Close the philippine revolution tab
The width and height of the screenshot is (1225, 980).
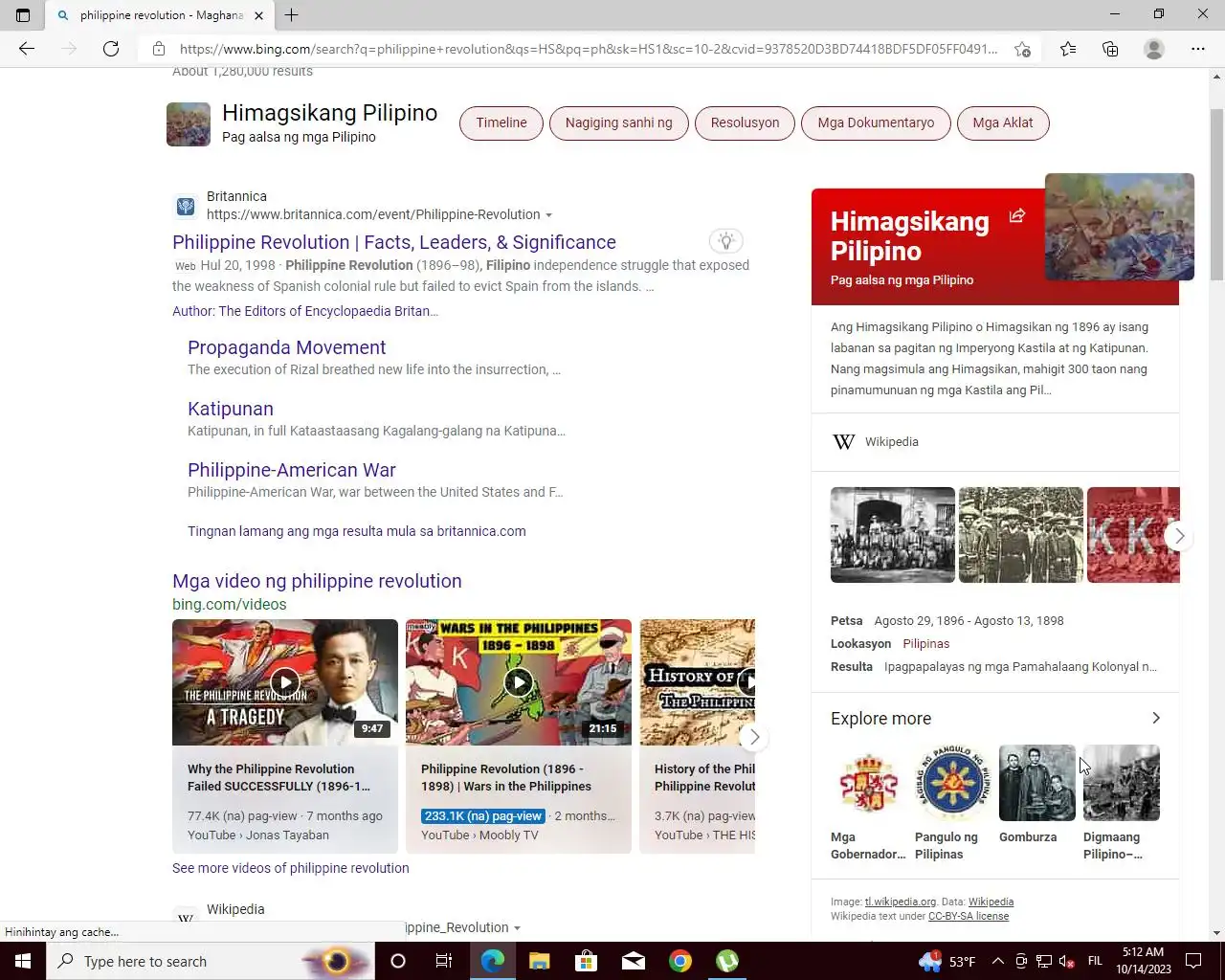[258, 15]
